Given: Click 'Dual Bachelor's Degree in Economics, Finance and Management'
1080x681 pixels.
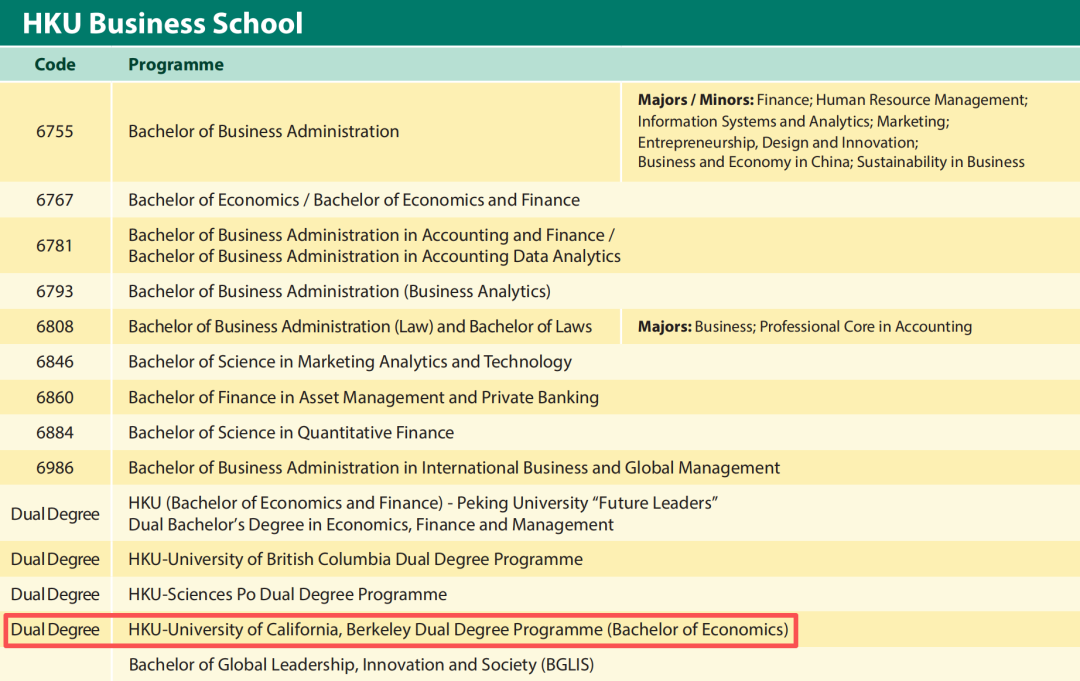Looking at the screenshot, I should [x=371, y=525].
